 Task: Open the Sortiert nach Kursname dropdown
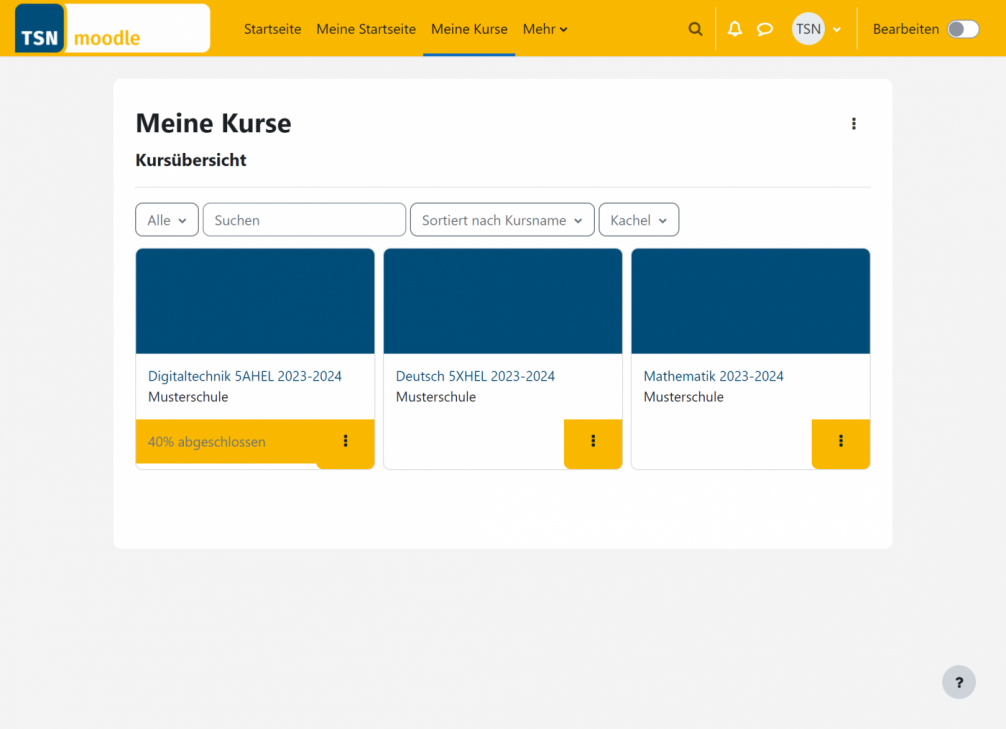click(x=501, y=220)
